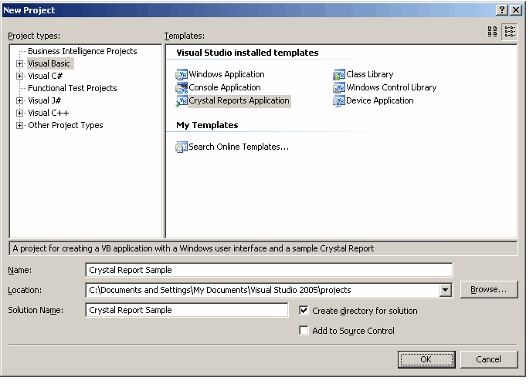528x391 pixels.
Task: Click the OK button
Action: click(x=426, y=359)
